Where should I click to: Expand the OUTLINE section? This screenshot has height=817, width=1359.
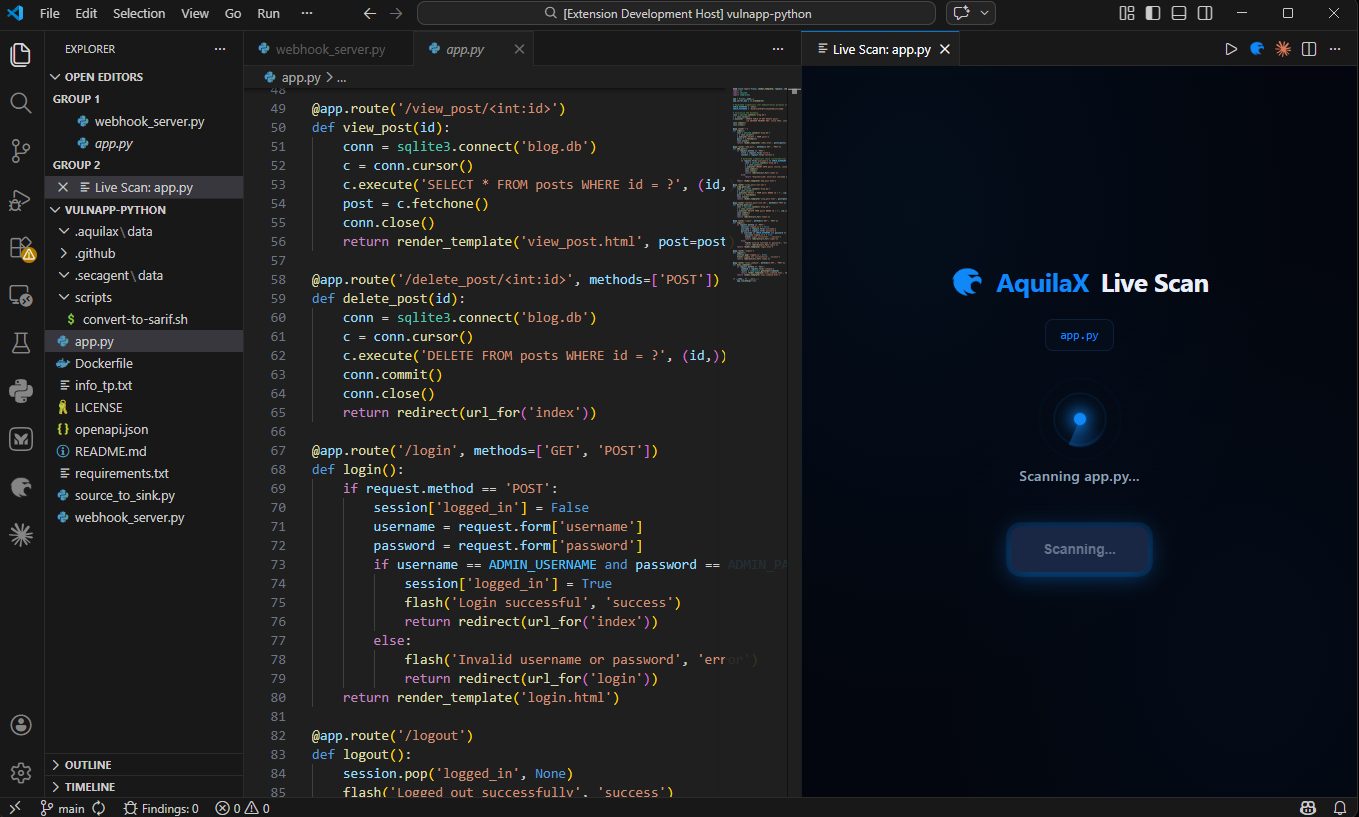coord(88,765)
